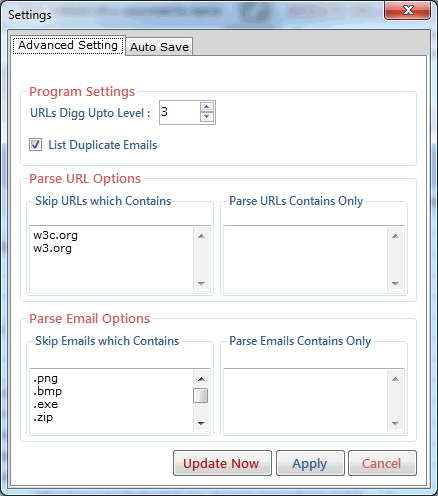Select w3.org in Skip URLs list
Image resolution: width=438 pixels, height=496 pixels.
(52, 249)
